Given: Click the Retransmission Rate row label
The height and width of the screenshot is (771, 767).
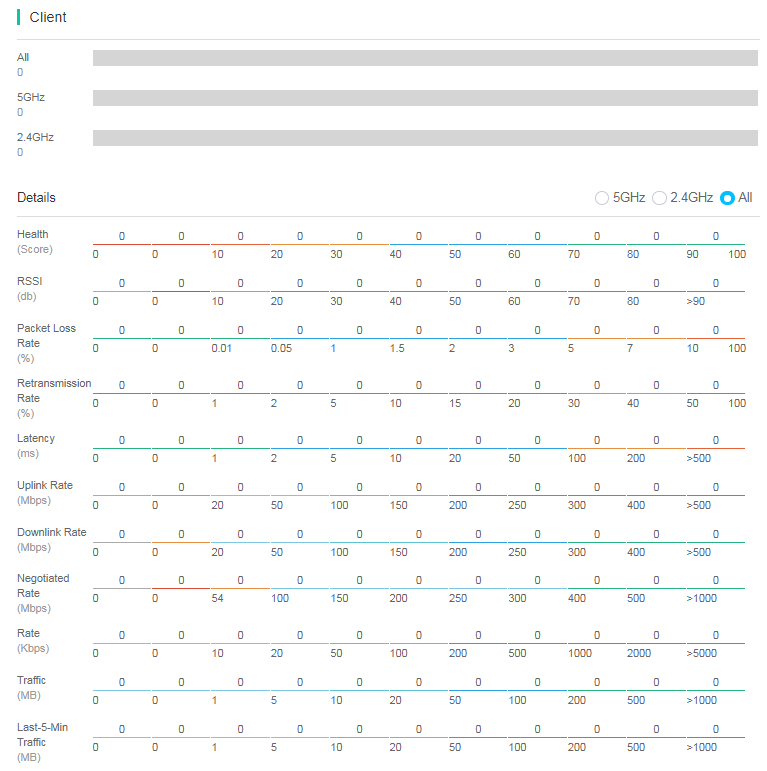Looking at the screenshot, I should tap(54, 398).
